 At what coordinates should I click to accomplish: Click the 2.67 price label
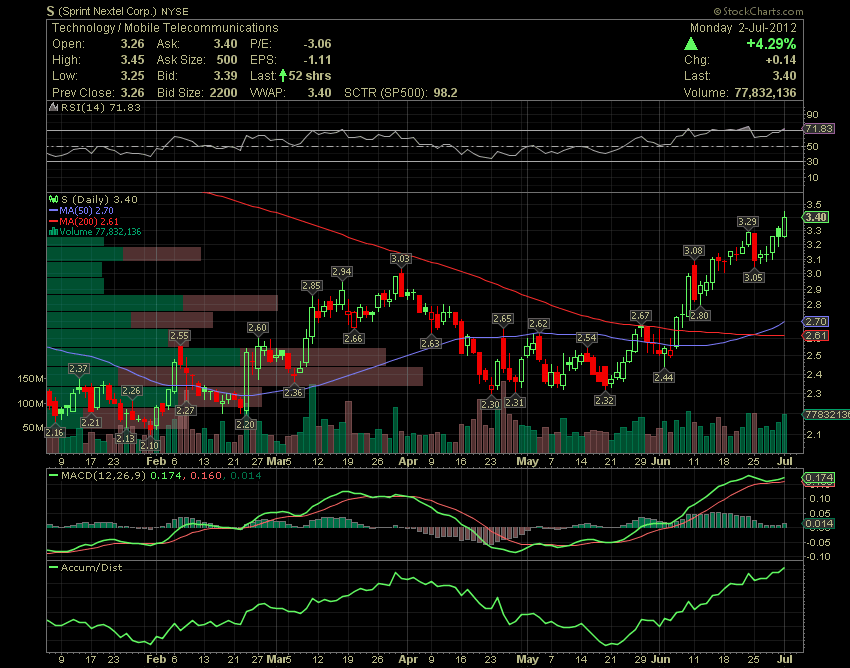click(x=640, y=316)
